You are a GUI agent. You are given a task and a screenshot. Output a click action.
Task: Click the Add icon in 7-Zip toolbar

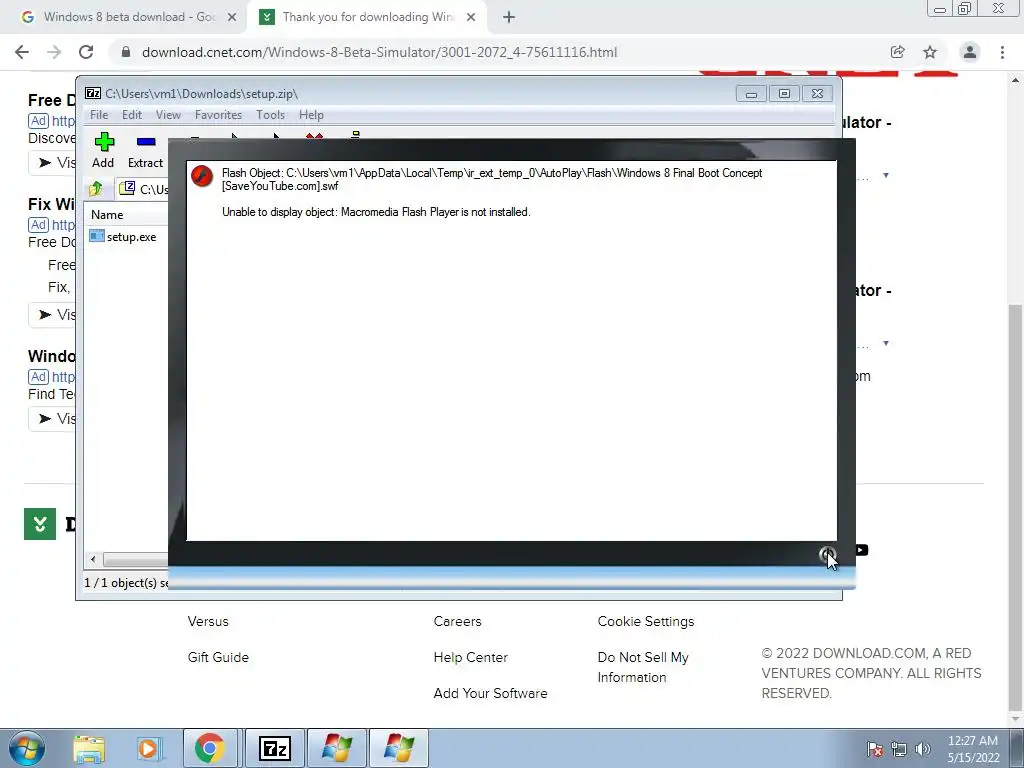pos(103,150)
